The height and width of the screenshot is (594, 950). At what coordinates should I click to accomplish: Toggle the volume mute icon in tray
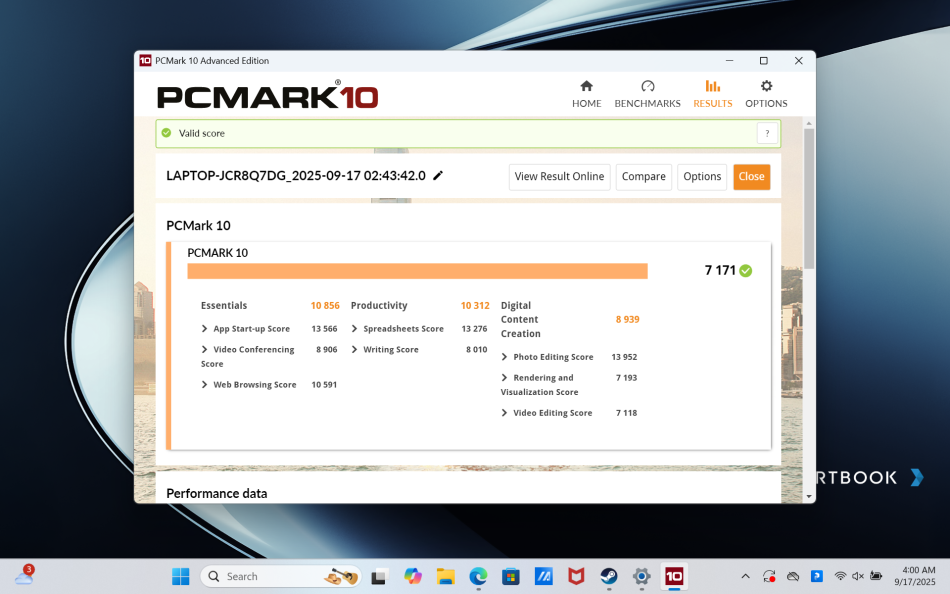856,576
